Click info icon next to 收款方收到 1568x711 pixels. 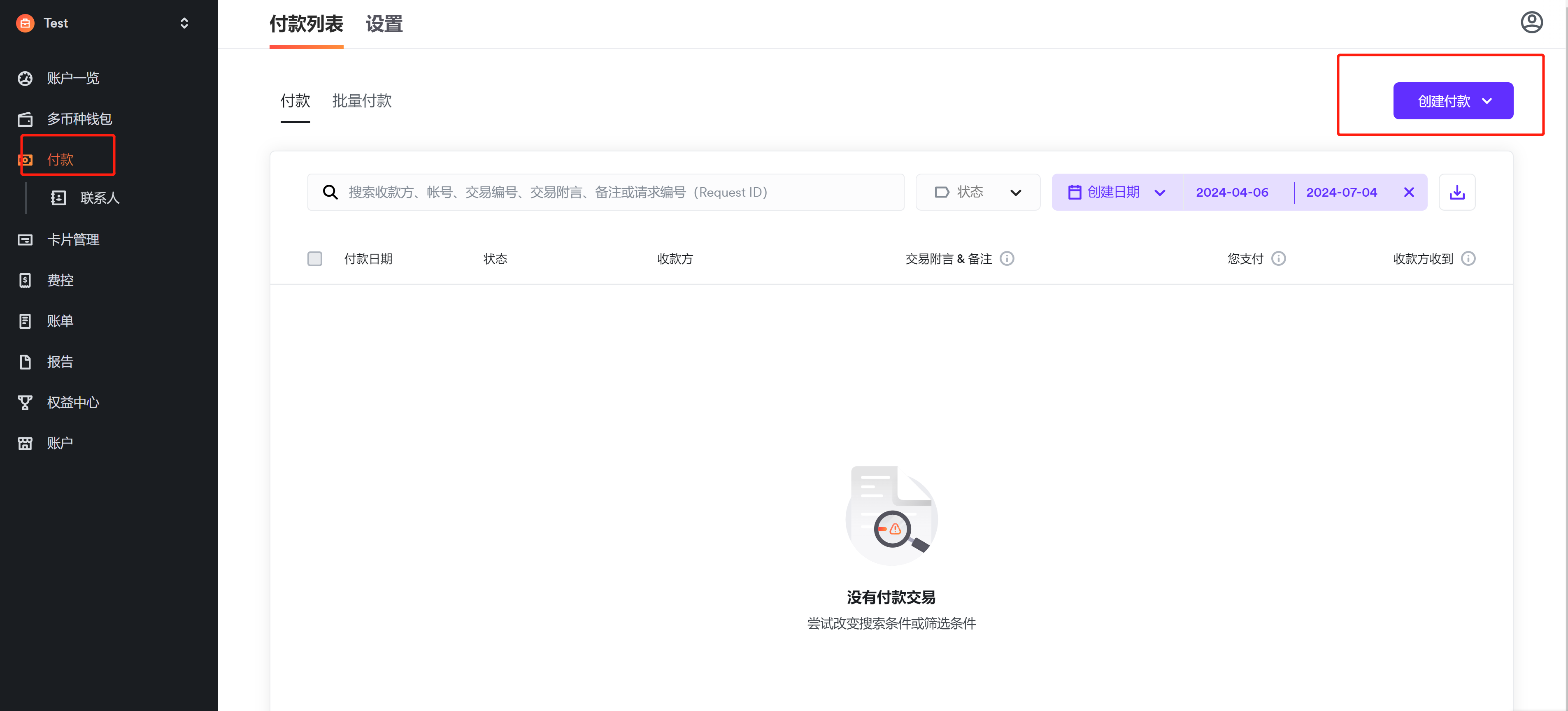pyautogui.click(x=1468, y=259)
